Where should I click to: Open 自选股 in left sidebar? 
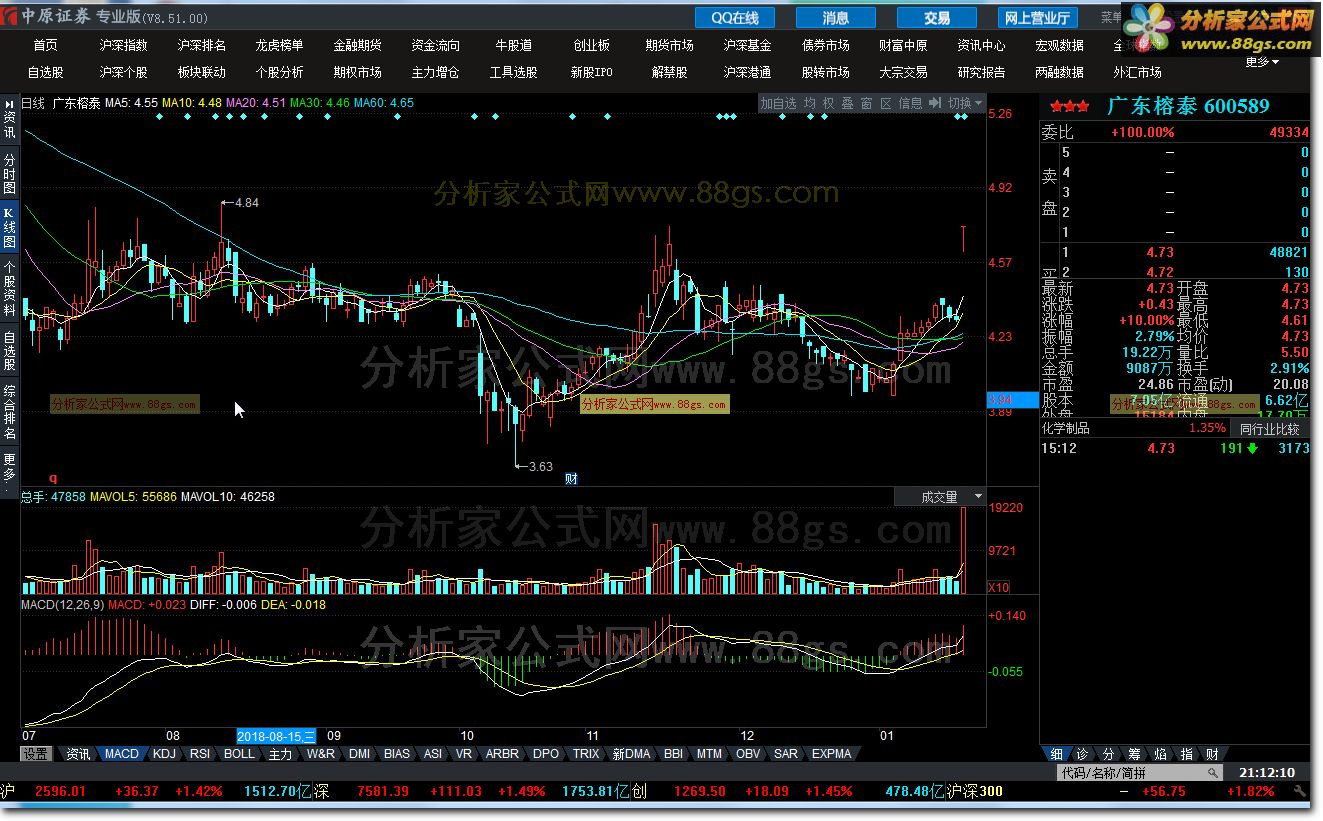click(9, 350)
